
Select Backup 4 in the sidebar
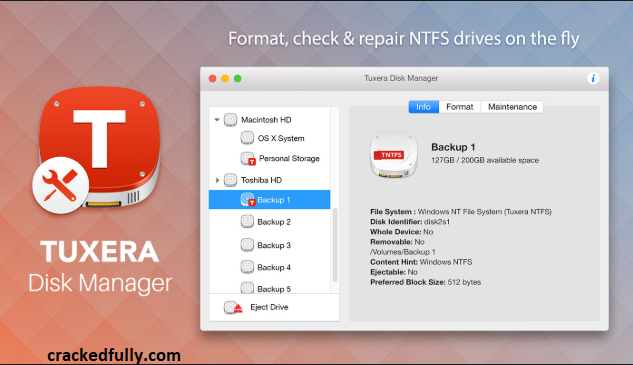pyautogui.click(x=269, y=267)
